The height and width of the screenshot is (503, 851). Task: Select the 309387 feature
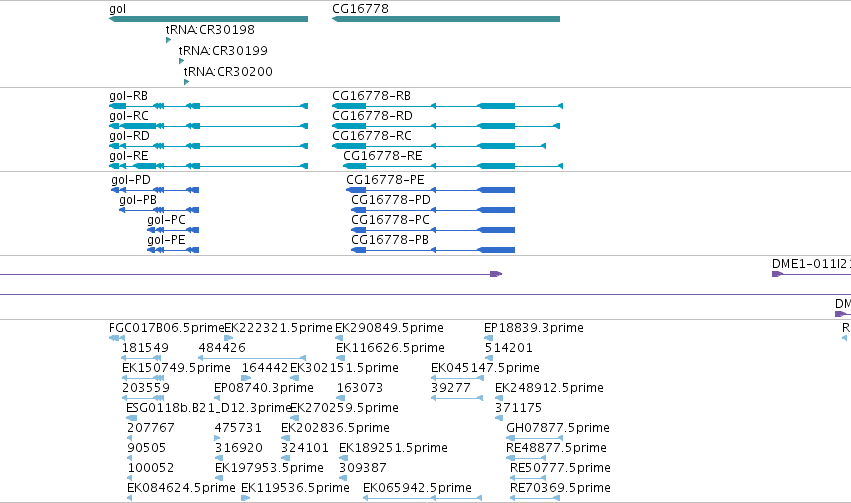[x=363, y=468]
